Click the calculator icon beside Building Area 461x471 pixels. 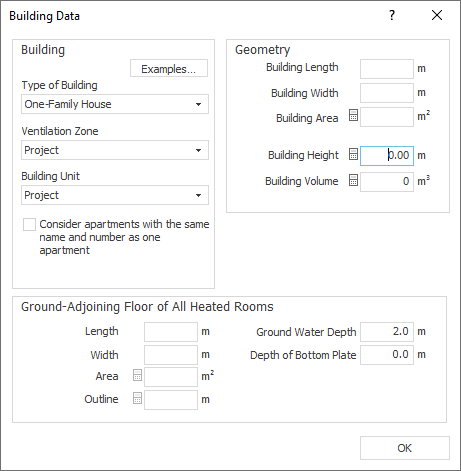tap(353, 115)
